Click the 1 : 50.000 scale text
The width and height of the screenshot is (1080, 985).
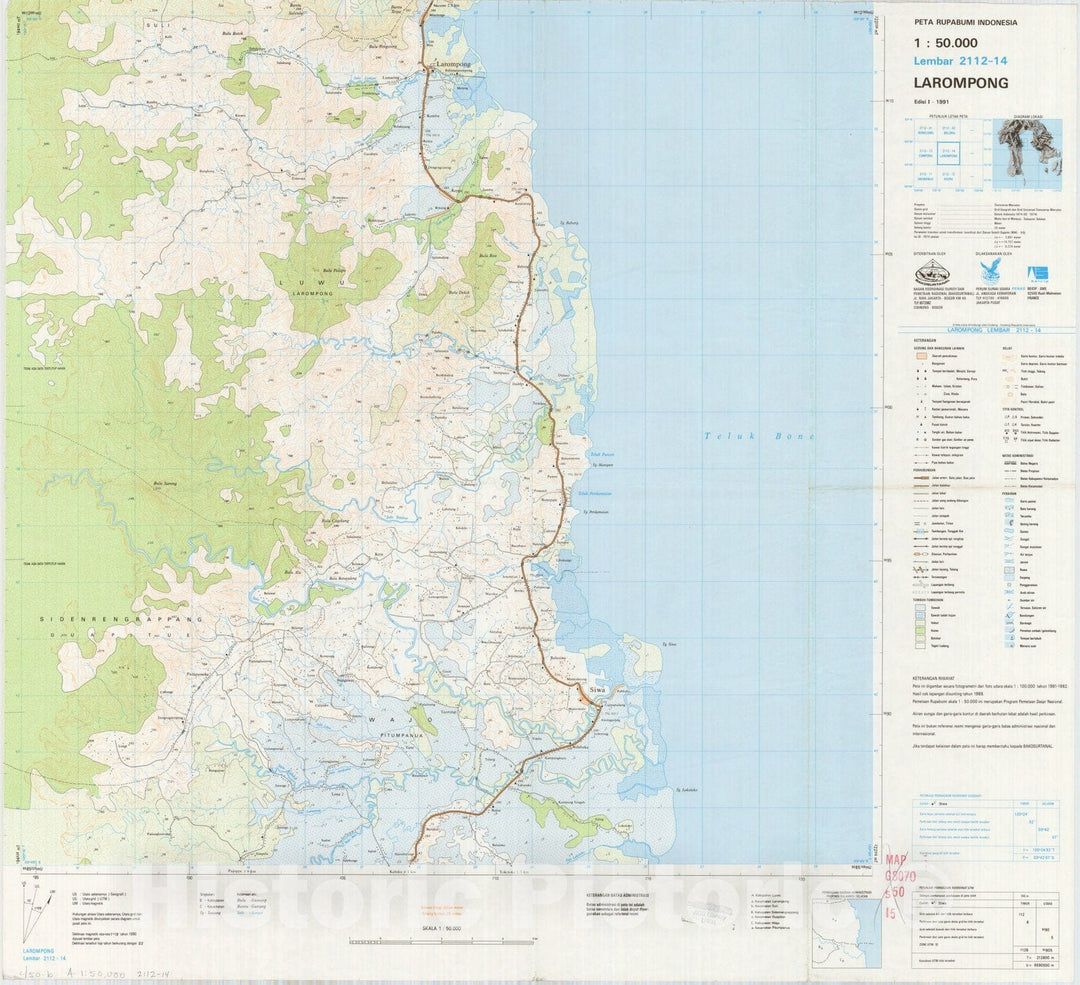[945, 43]
